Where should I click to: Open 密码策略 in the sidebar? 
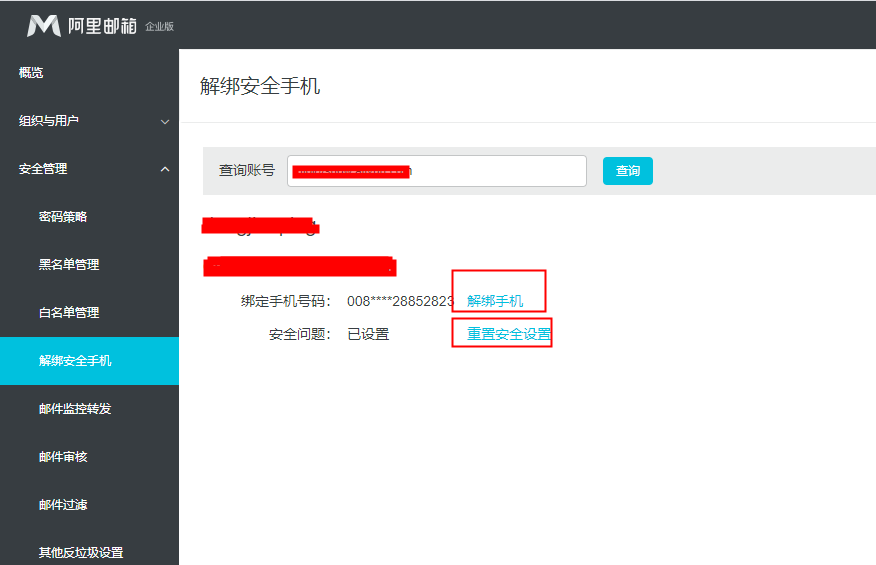click(x=63, y=217)
